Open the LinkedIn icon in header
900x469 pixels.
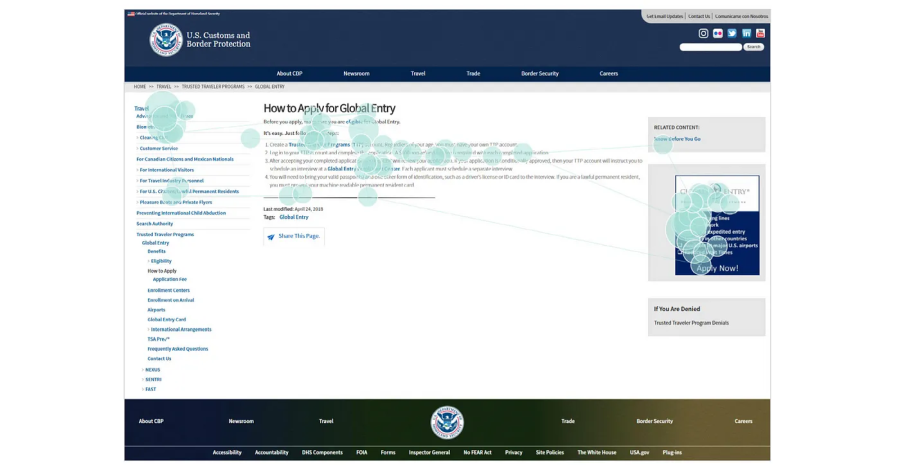click(x=746, y=33)
